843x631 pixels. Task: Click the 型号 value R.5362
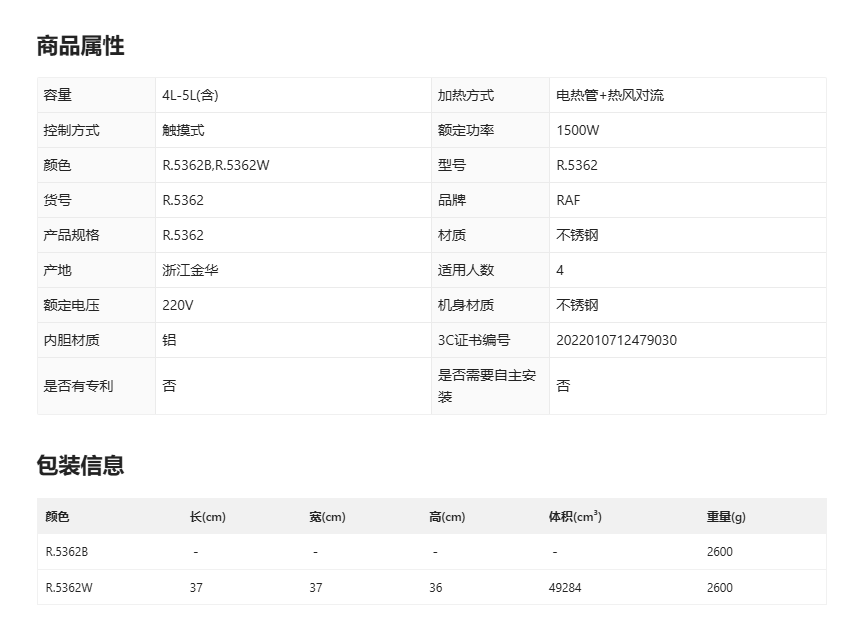(577, 166)
